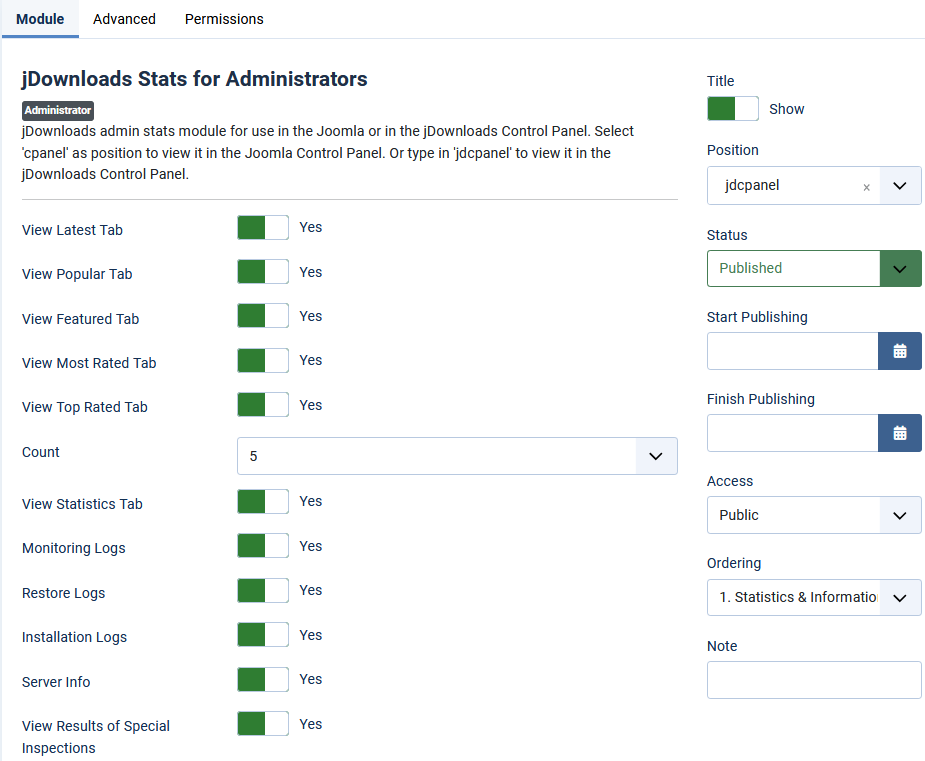Toggle View Latest Tab switch
The width and height of the screenshot is (925, 761).
[263, 228]
